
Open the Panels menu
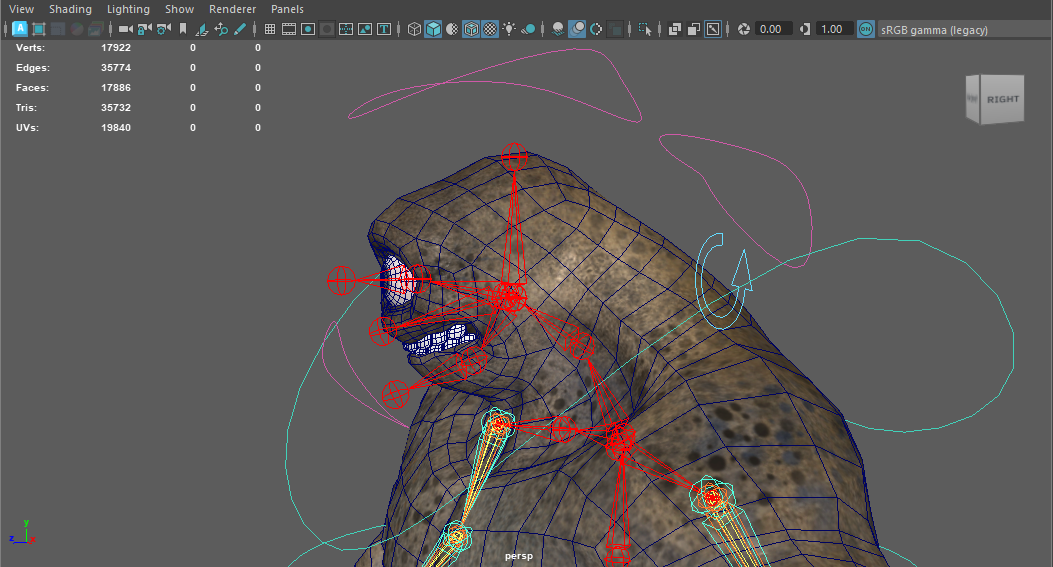[287, 9]
